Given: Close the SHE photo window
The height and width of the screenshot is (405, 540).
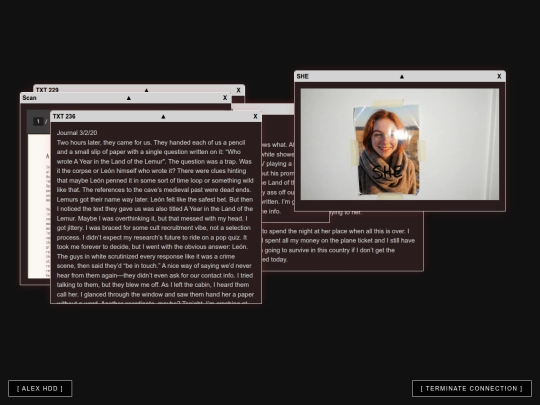Looking at the screenshot, I should 499,76.
